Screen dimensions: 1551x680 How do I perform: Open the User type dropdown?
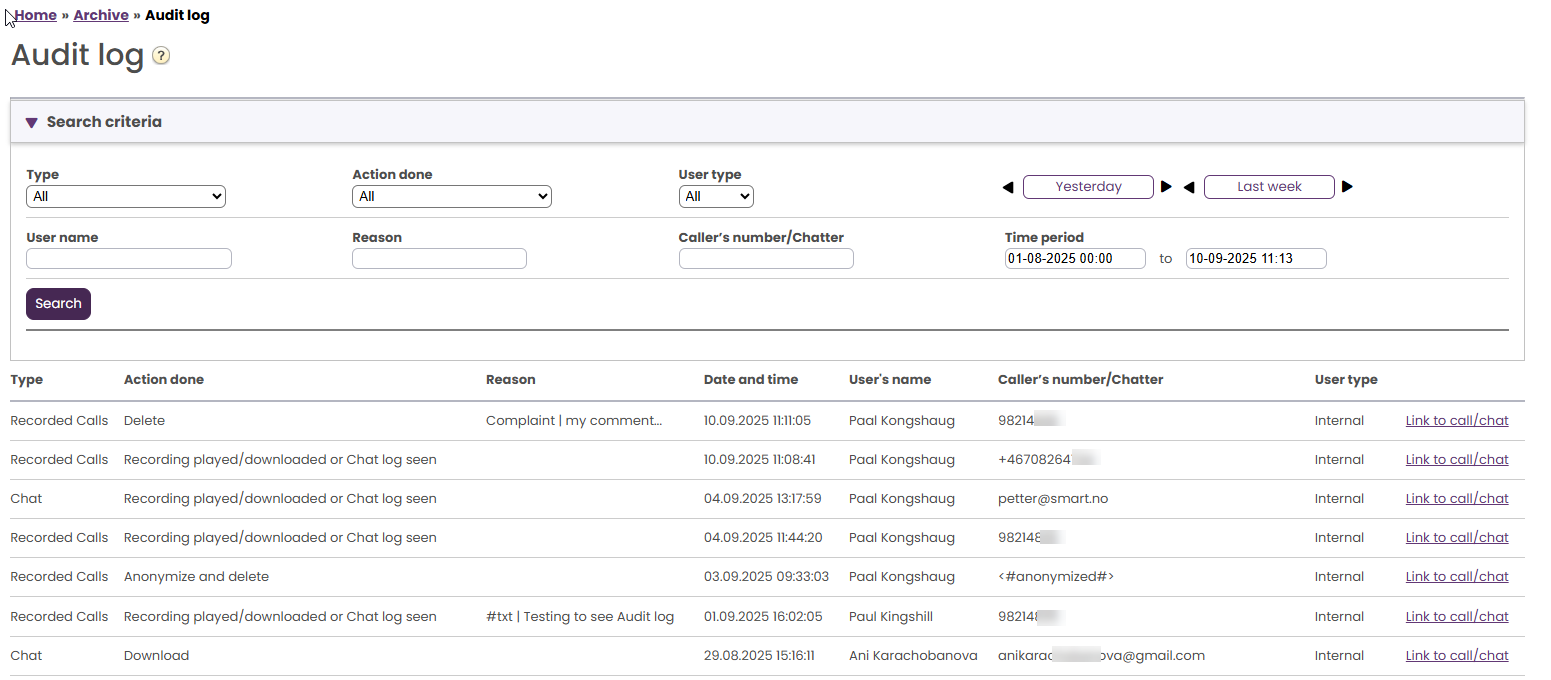coord(716,197)
